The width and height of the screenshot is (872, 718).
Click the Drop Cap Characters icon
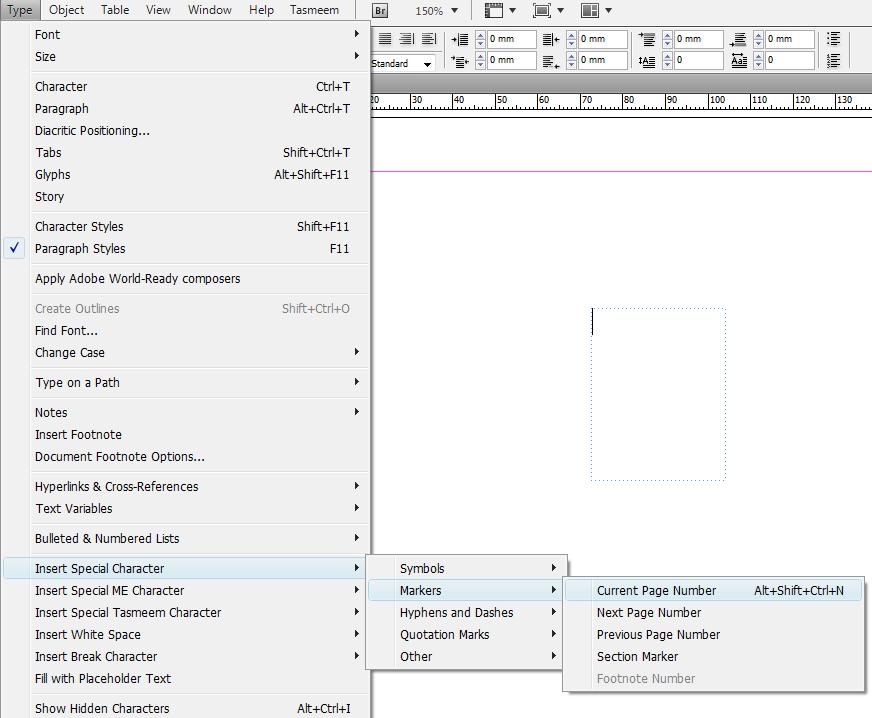739,61
